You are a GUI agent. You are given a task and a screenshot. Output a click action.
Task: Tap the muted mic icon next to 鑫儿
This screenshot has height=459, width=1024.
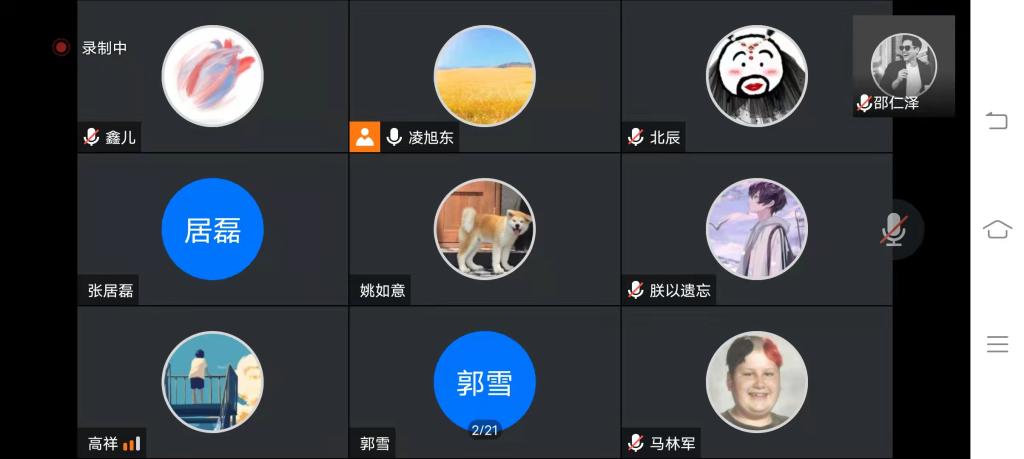click(x=91, y=137)
